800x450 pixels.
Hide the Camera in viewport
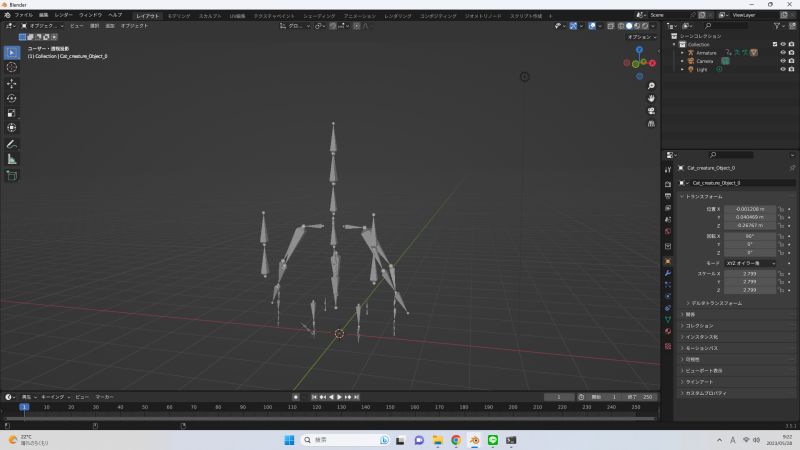[783, 61]
